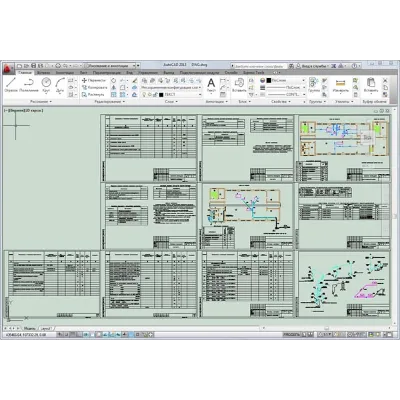The image size is (400, 400).
Task: Click the help search input field
Action: click(x=259, y=66)
